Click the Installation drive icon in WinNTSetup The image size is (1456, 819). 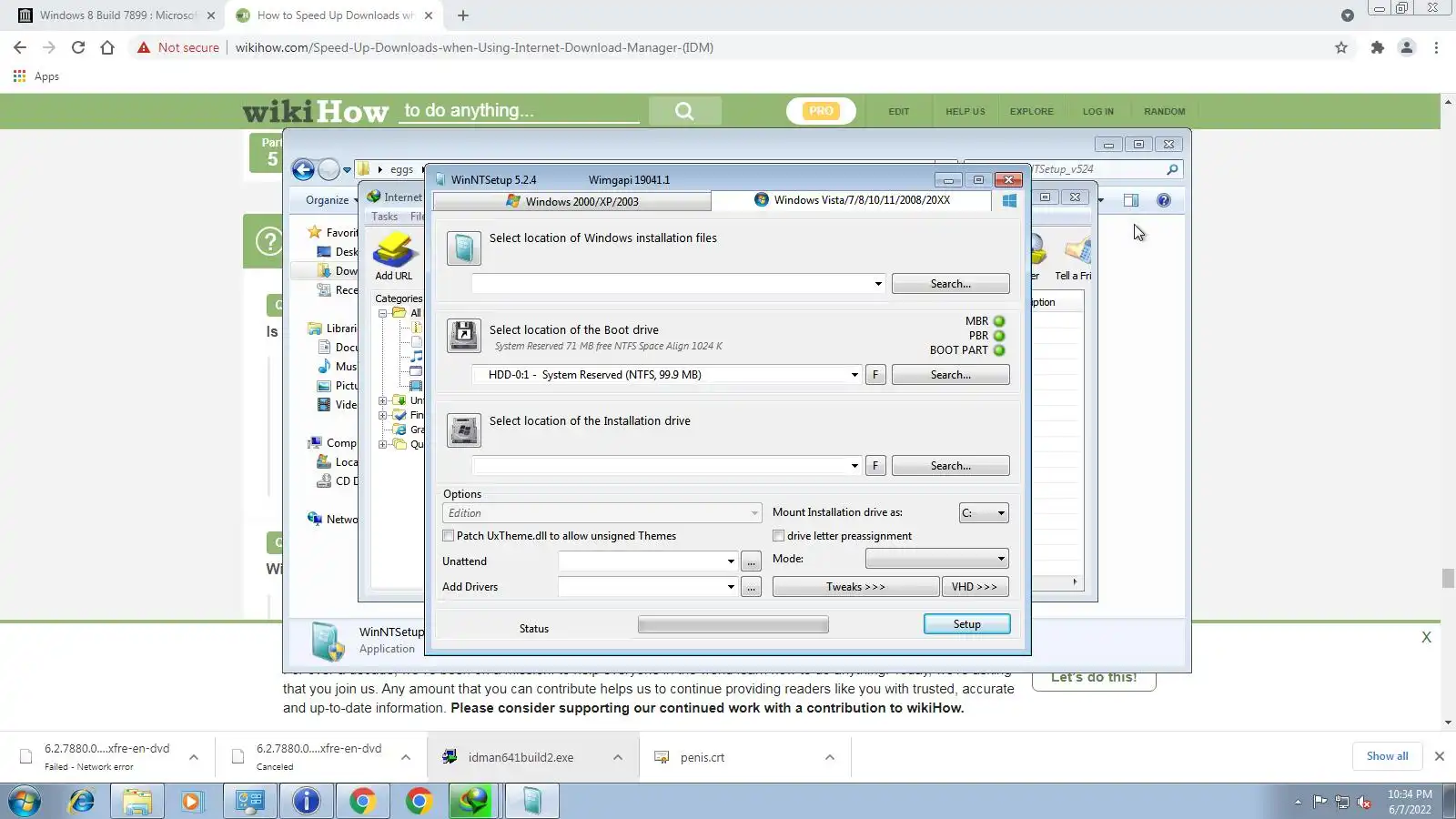pyautogui.click(x=463, y=430)
